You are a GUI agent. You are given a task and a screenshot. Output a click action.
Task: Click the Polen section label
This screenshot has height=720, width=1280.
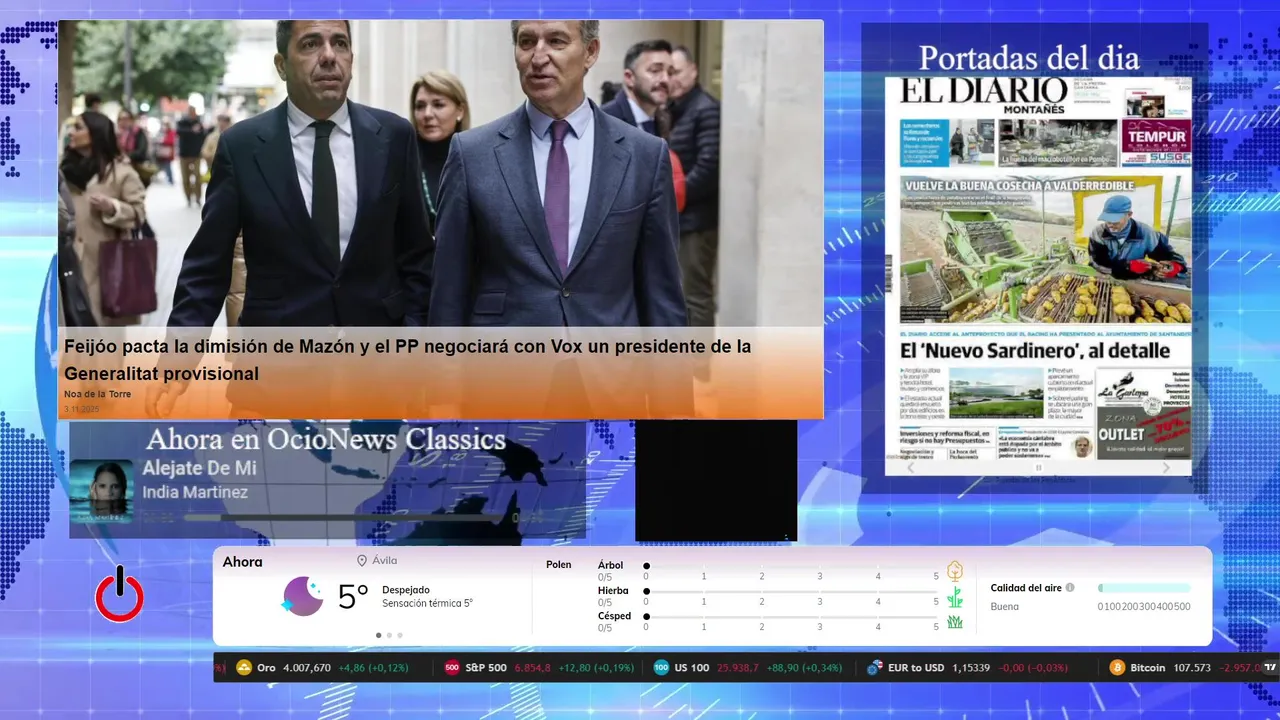559,565
